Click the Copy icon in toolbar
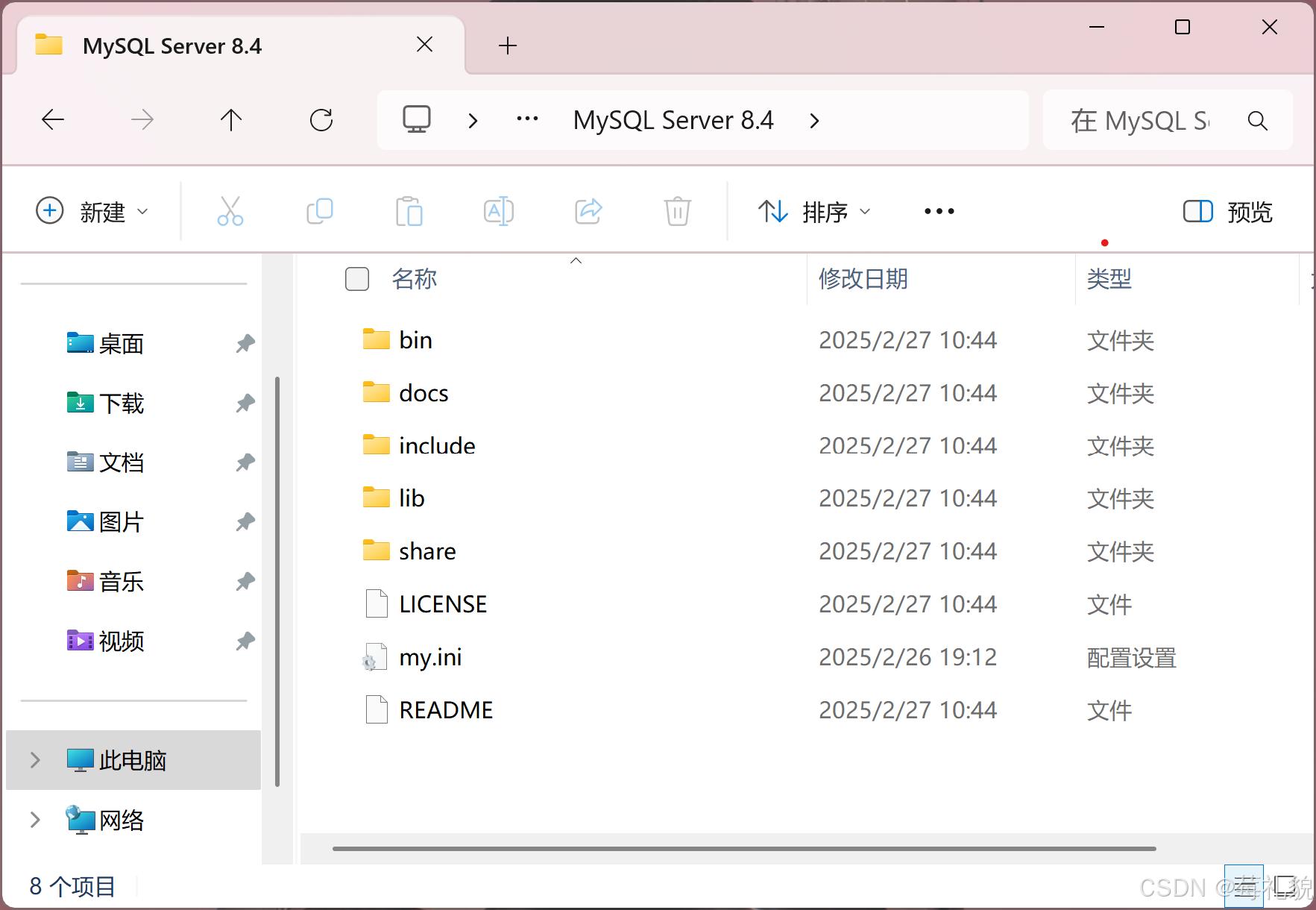 (320, 212)
